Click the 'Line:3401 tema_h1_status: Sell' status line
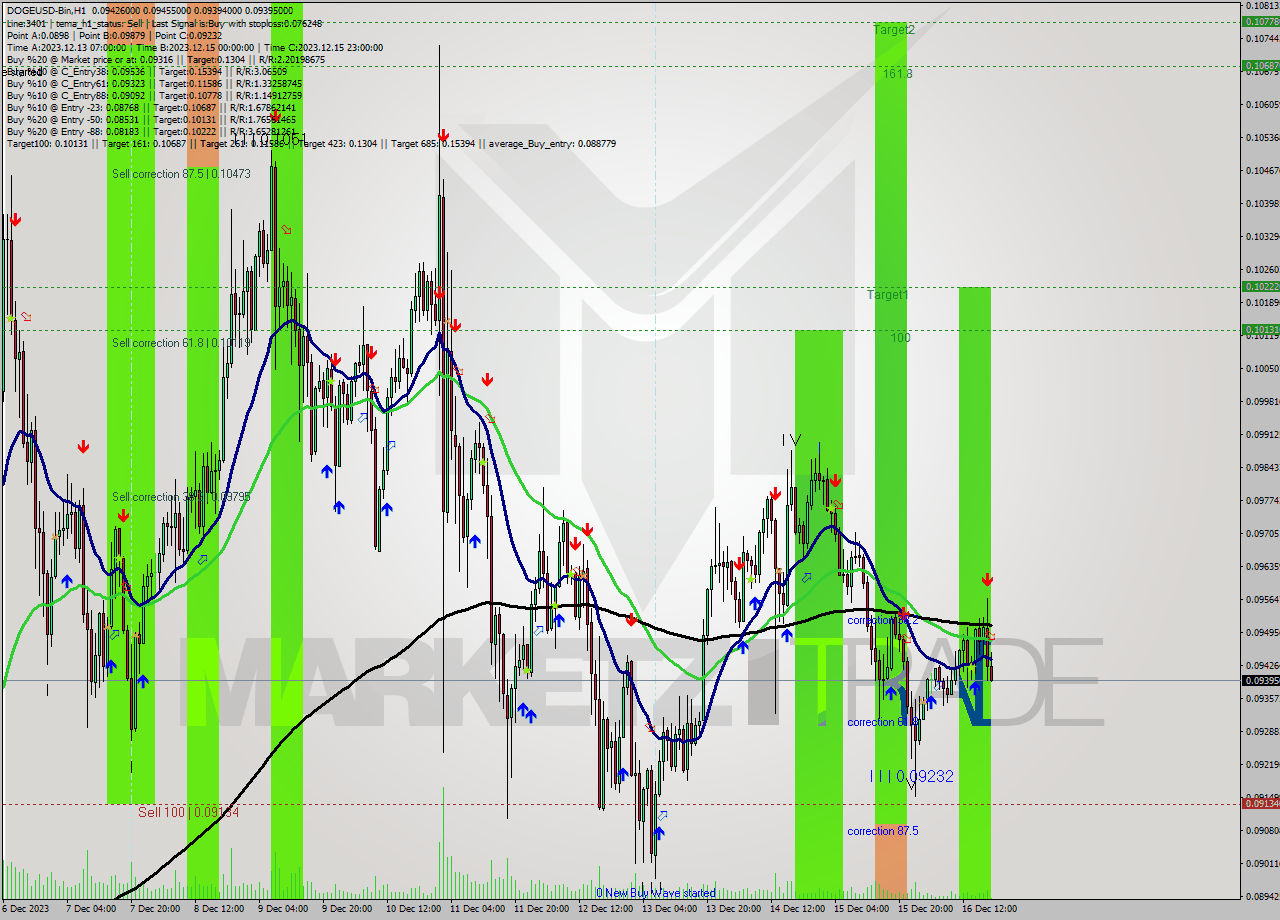 (x=166, y=22)
